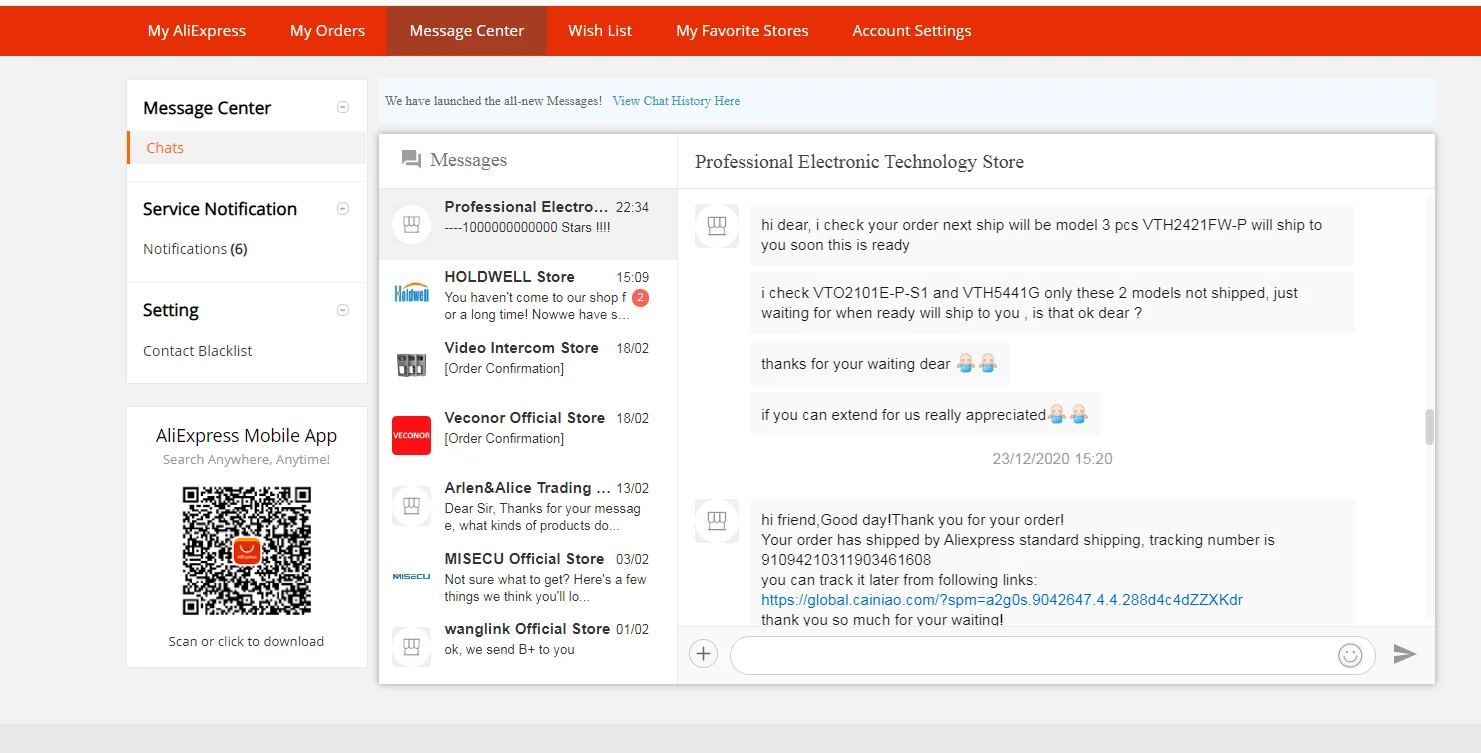Click the Messages speech bubble icon
The width and height of the screenshot is (1481, 753).
(411, 159)
